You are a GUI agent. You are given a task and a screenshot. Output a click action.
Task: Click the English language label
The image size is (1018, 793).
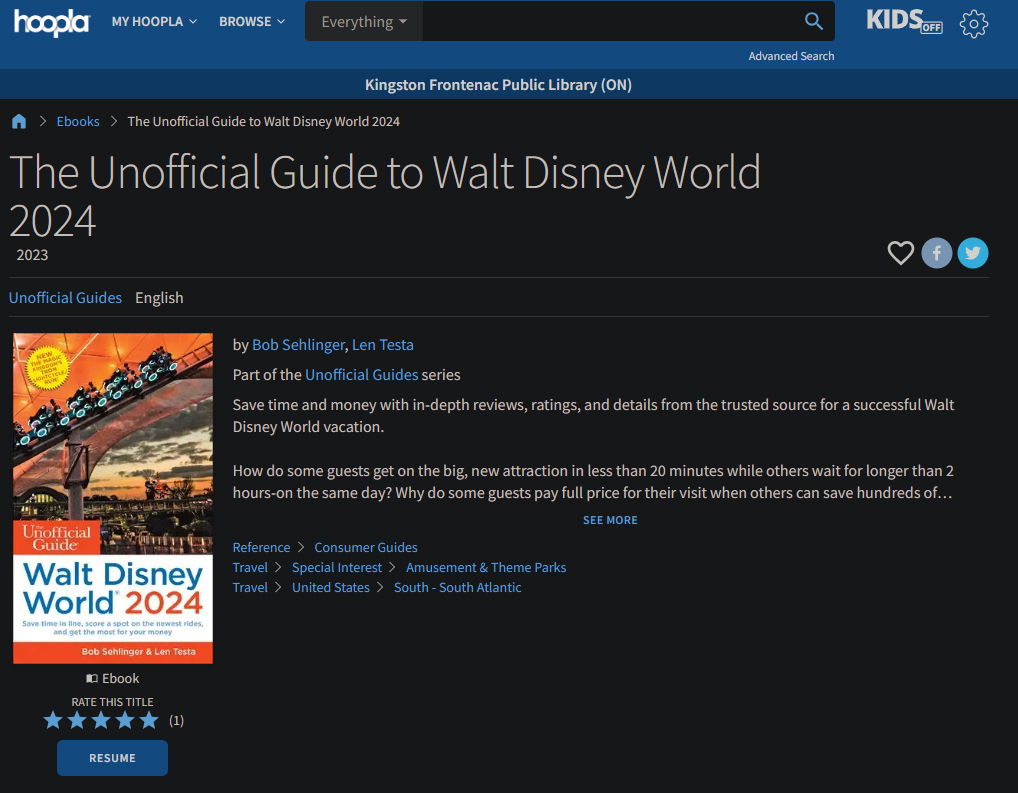pyautogui.click(x=159, y=297)
